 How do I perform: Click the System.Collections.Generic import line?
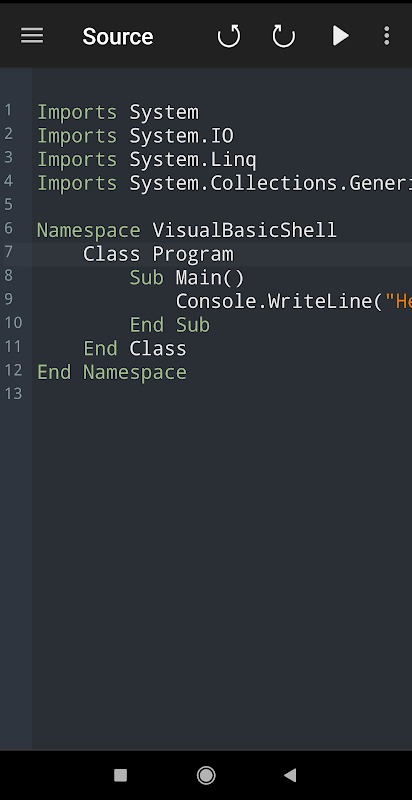tap(224, 183)
